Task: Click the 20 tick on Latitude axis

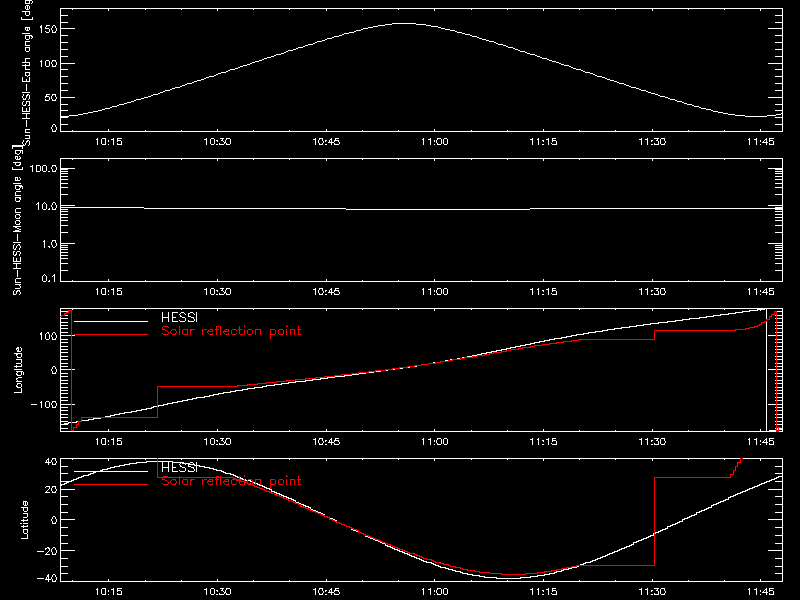Action: point(52,489)
